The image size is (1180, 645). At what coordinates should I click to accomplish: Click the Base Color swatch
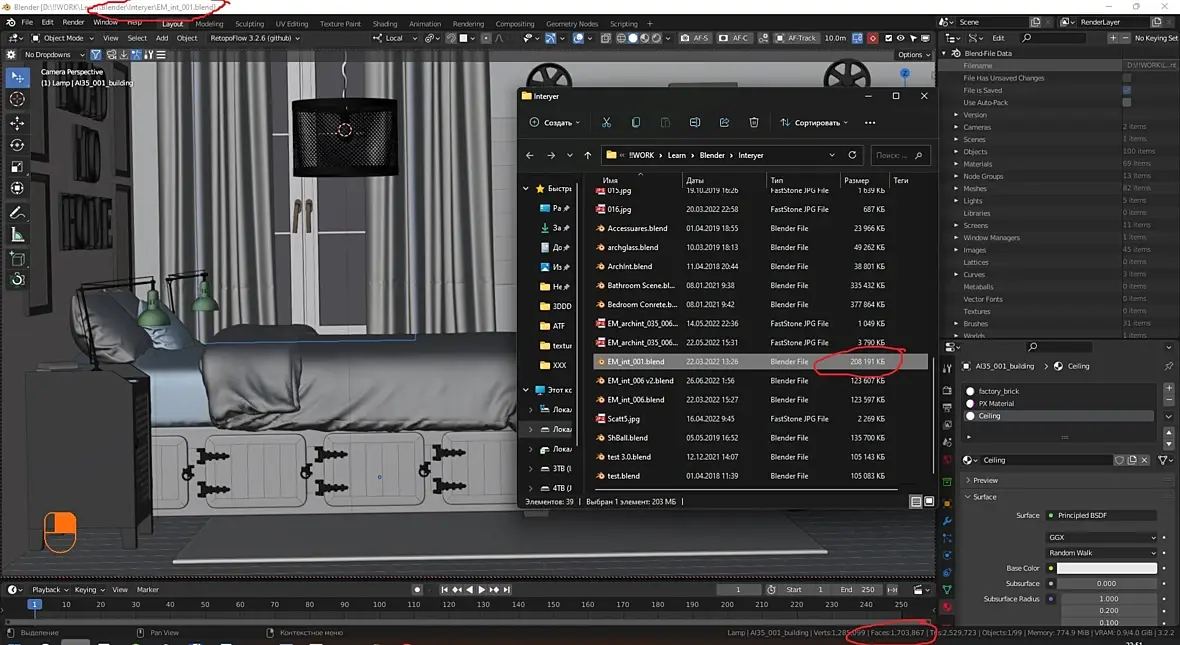pos(1106,568)
